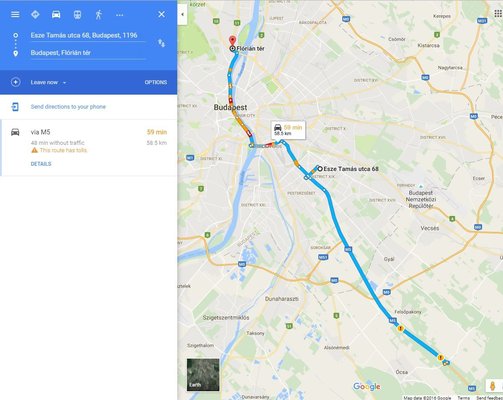Edit destination Budapest, Flórián tér field

[88, 53]
